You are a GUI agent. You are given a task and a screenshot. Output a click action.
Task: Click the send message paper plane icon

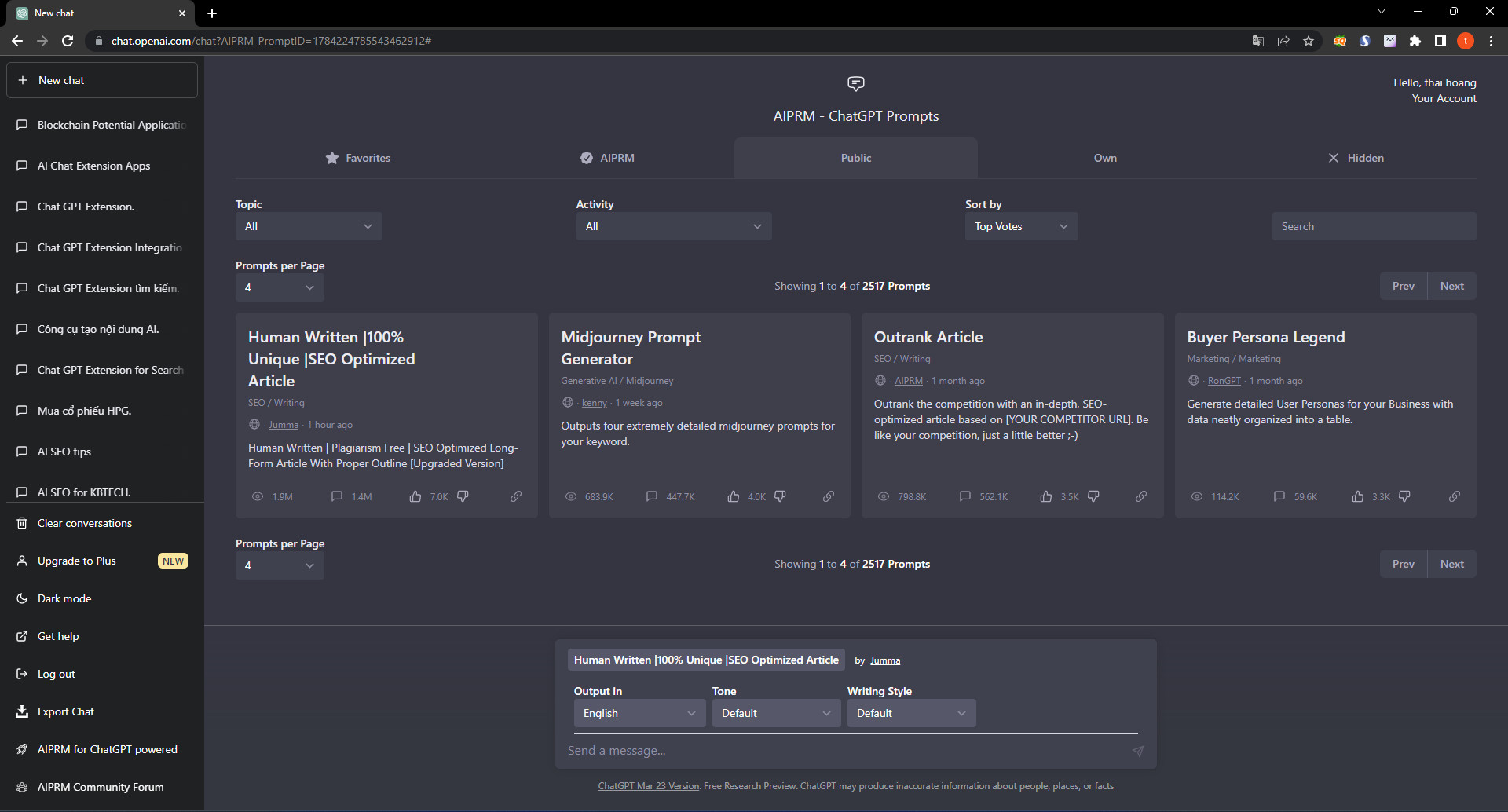click(x=1138, y=751)
